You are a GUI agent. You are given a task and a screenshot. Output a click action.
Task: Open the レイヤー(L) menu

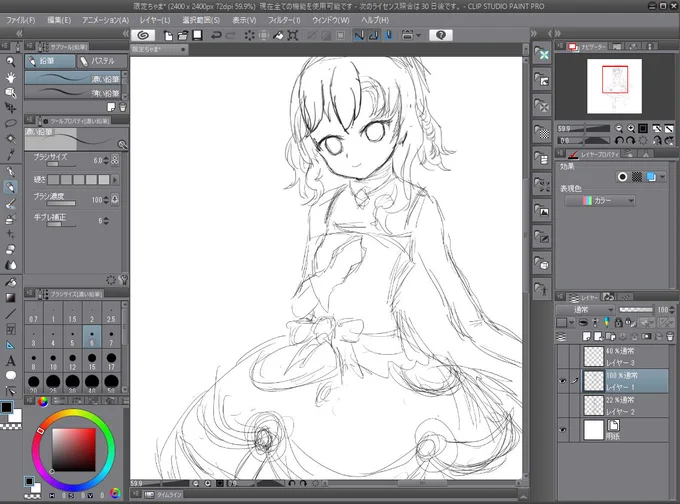point(155,20)
